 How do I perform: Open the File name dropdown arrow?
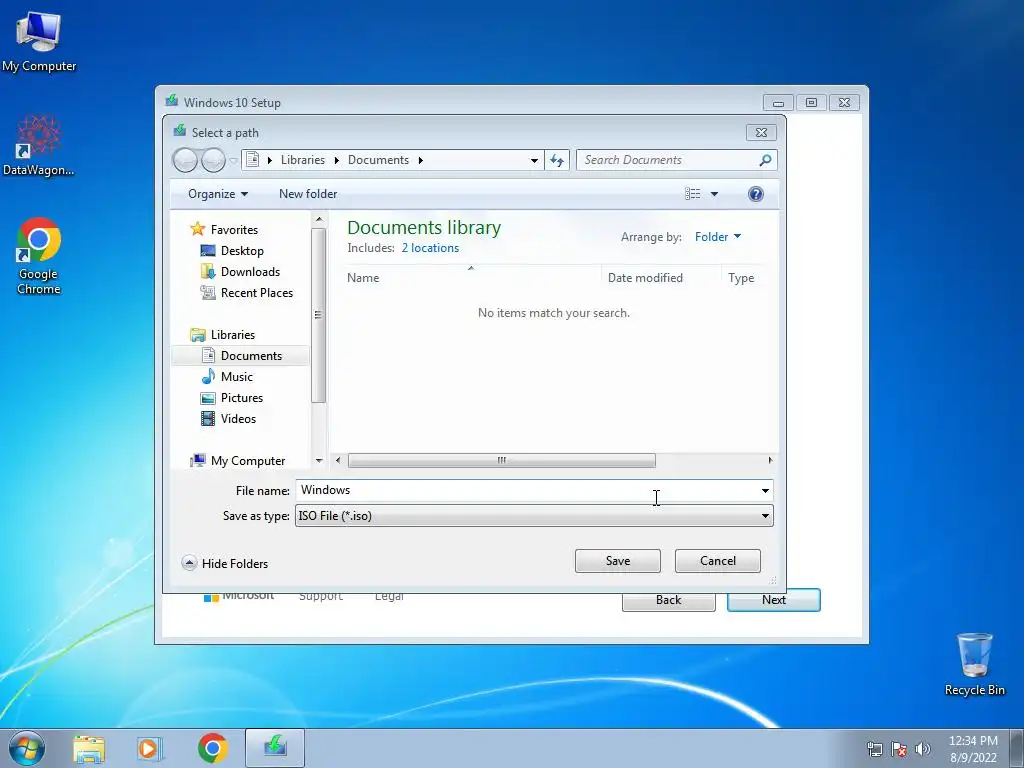(x=765, y=490)
